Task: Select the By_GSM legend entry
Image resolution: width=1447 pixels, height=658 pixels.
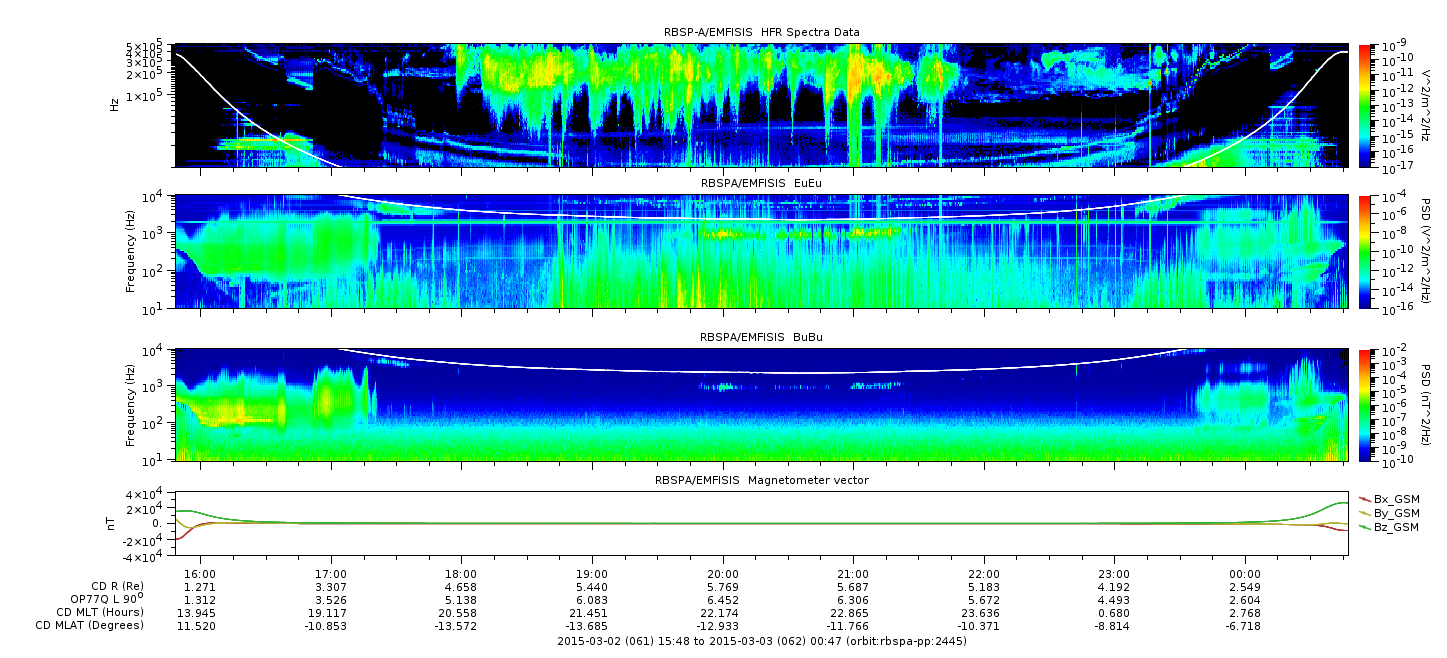Action: [x=1395, y=513]
